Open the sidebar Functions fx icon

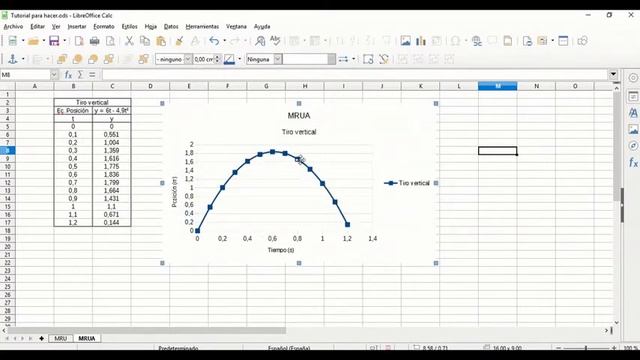633,162
